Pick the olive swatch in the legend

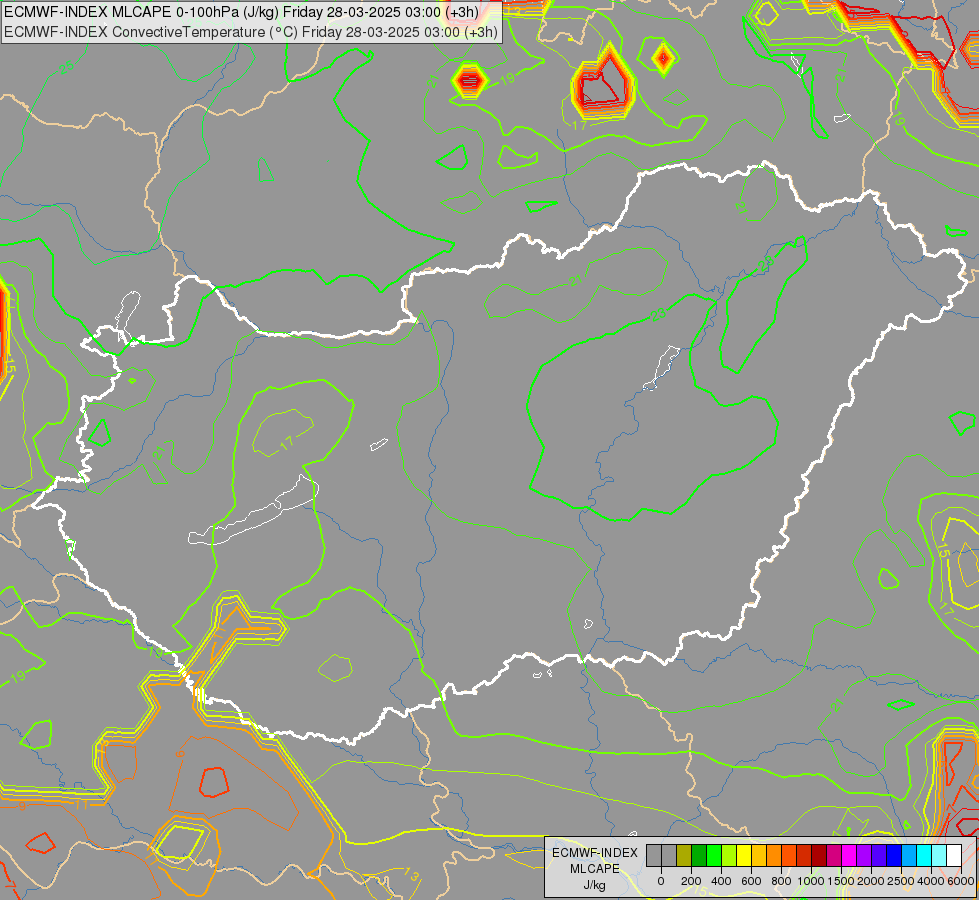(684, 855)
